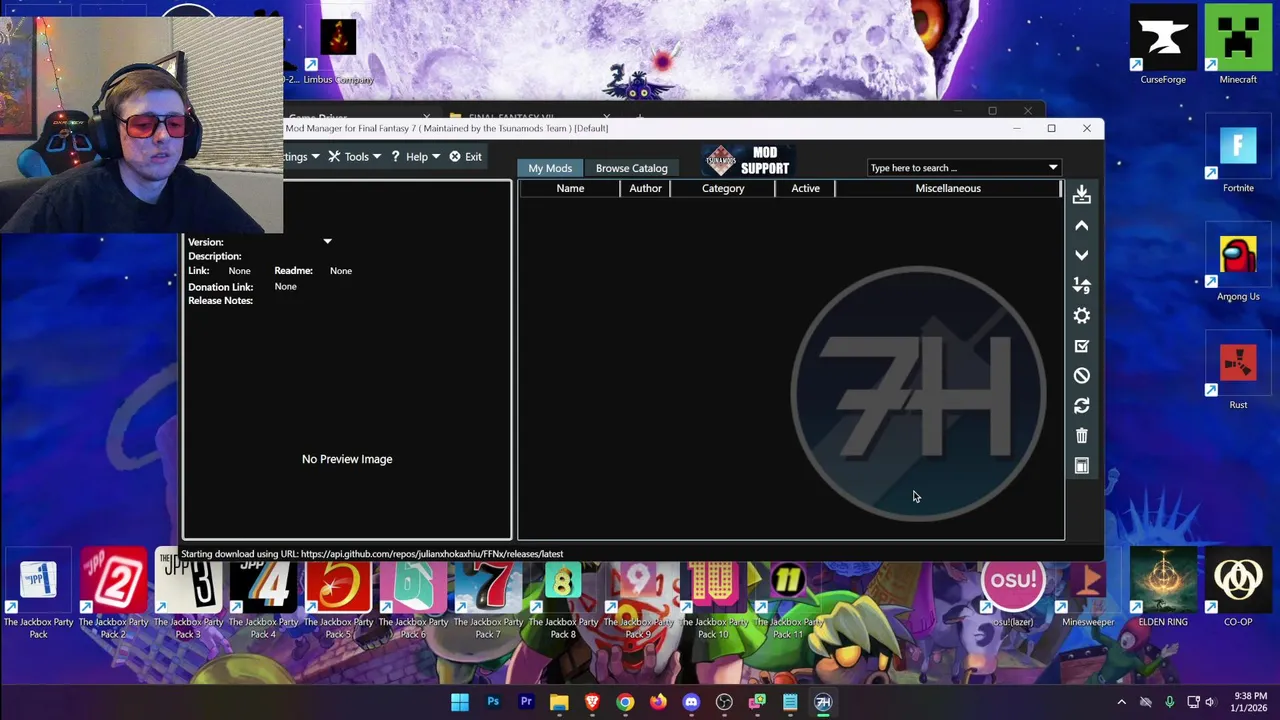Click the Exit menu item
Screen dimensions: 1280x720
[x=465, y=157]
